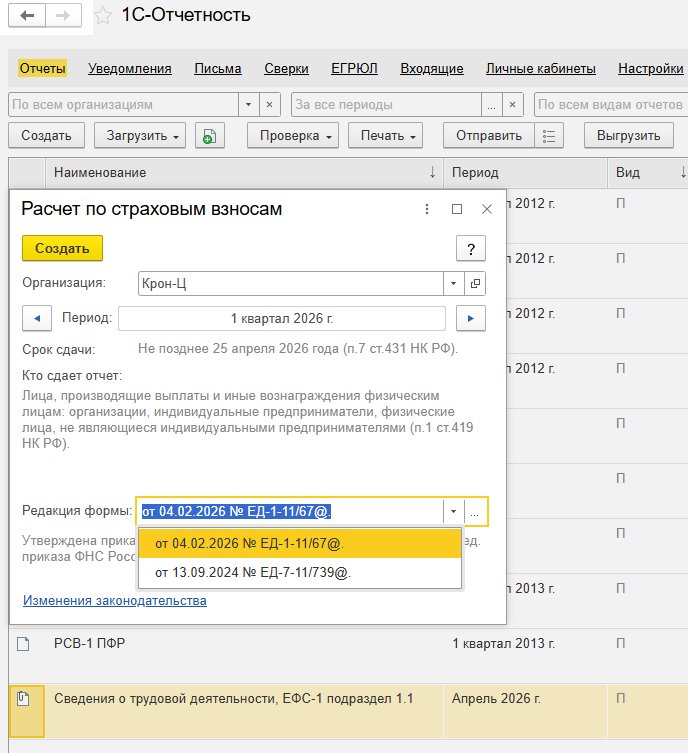Select the РСВ-1 ПФР report row
Viewport: 688px width, 753px height.
[x=90, y=643]
